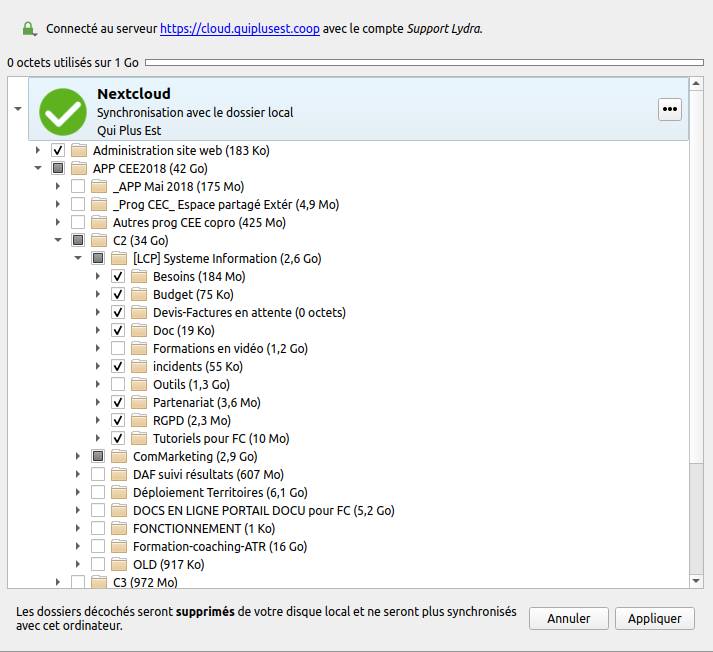Click the folder icon of Outils

tap(139, 384)
